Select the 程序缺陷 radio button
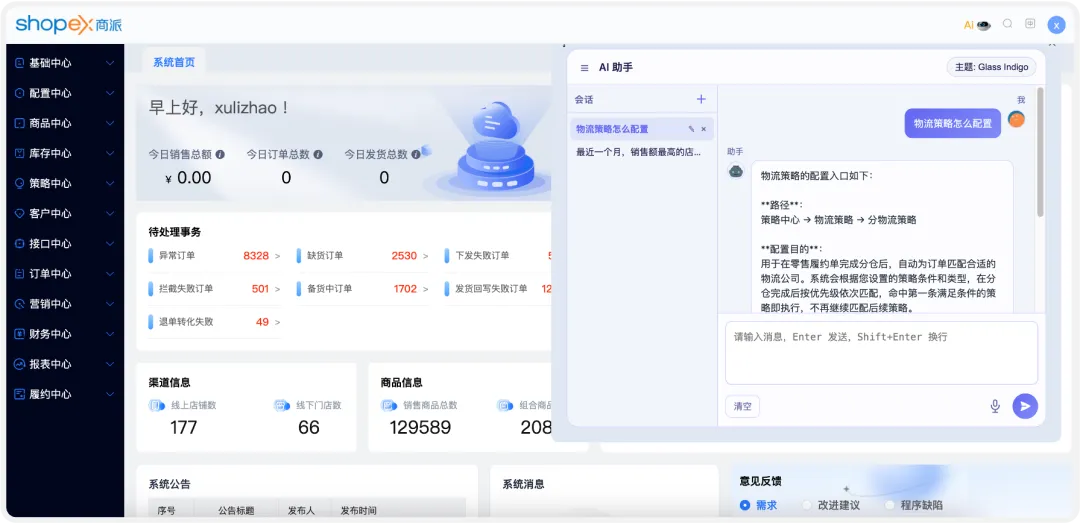 coord(889,505)
